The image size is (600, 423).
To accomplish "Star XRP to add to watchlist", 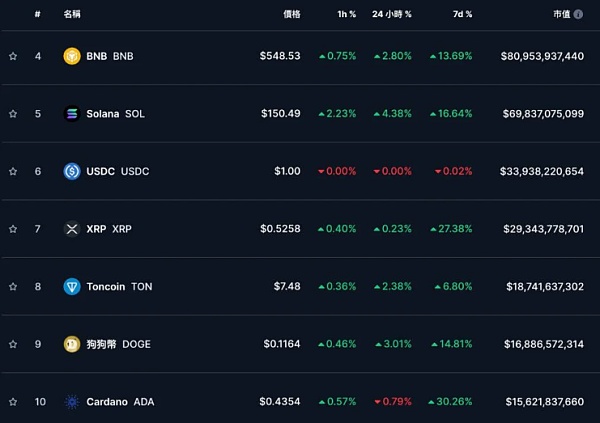I will (x=13, y=229).
